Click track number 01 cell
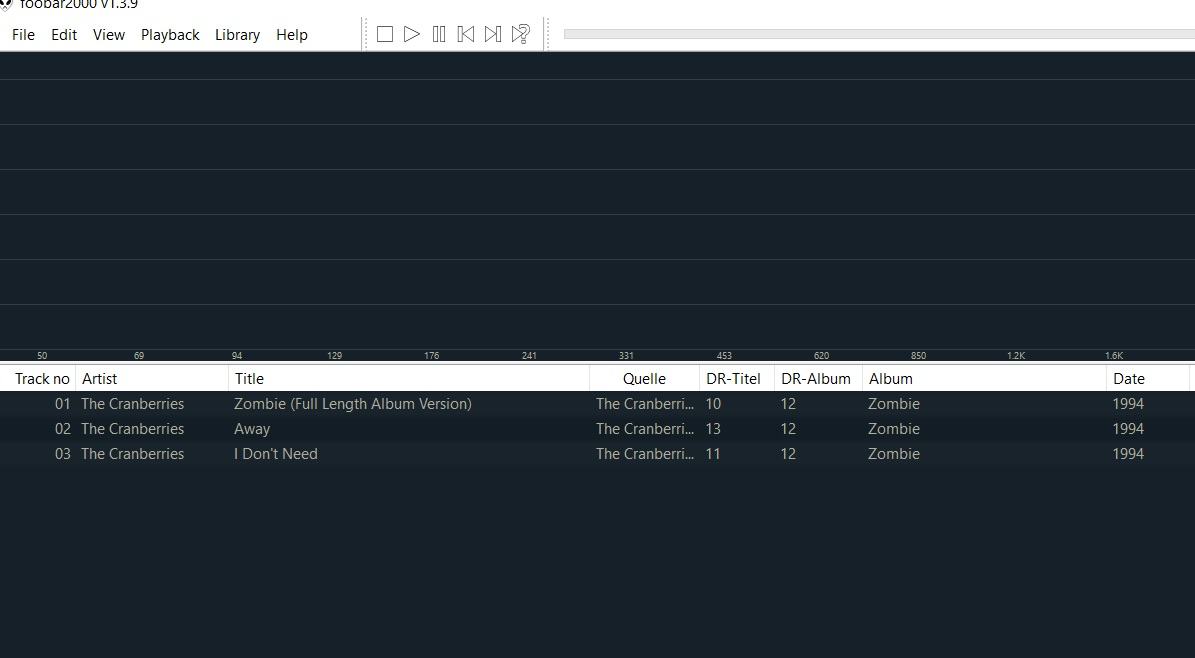 62,404
